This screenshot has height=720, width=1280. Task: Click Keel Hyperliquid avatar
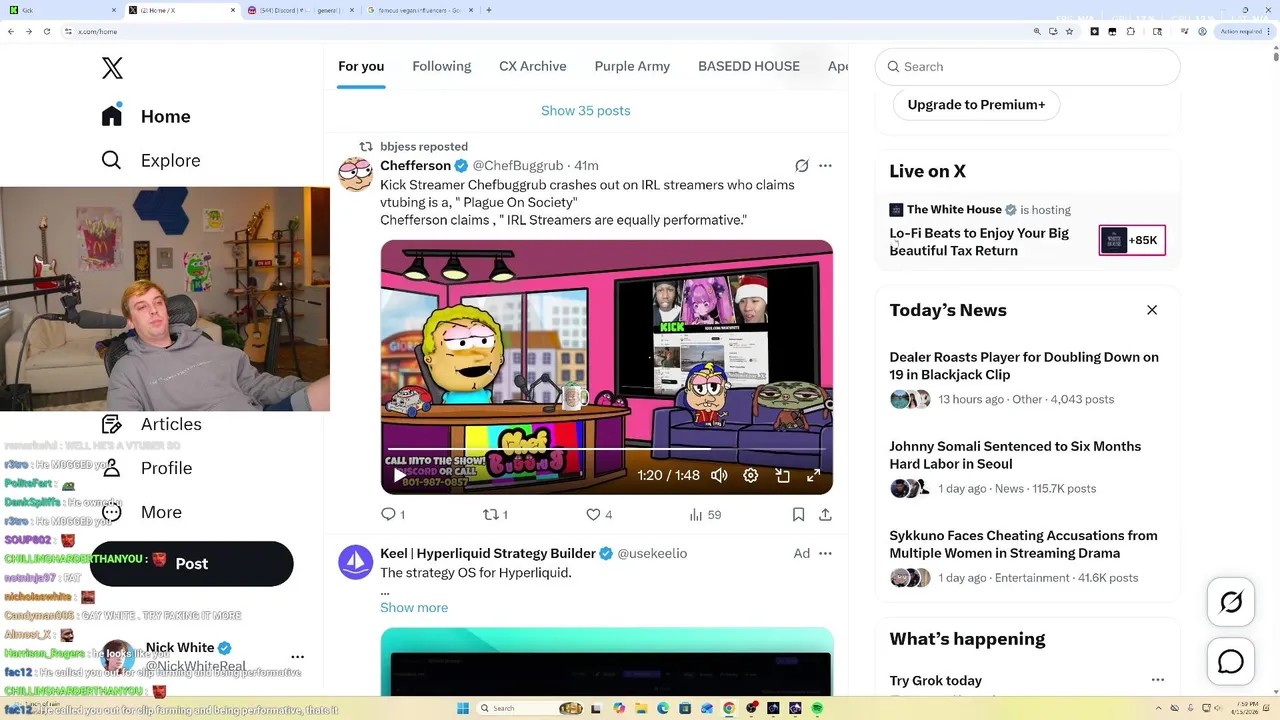[355, 562]
